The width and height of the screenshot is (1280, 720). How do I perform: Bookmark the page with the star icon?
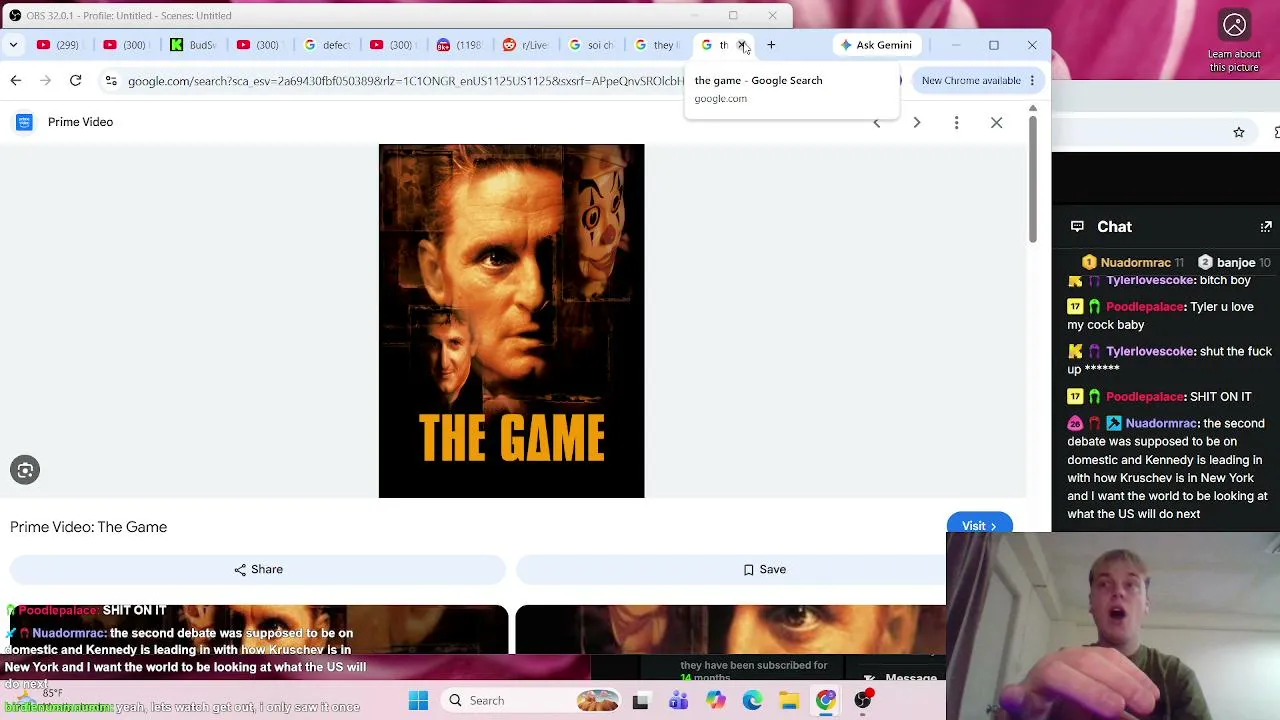click(x=1239, y=132)
